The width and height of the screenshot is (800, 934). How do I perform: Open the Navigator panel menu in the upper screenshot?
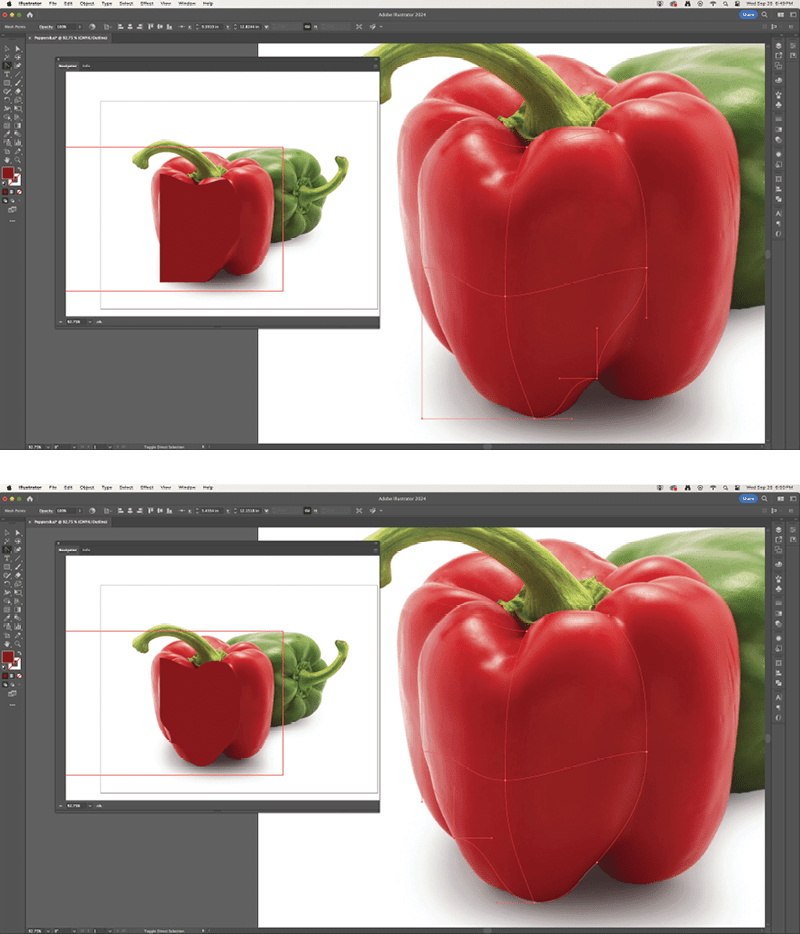coord(376,66)
